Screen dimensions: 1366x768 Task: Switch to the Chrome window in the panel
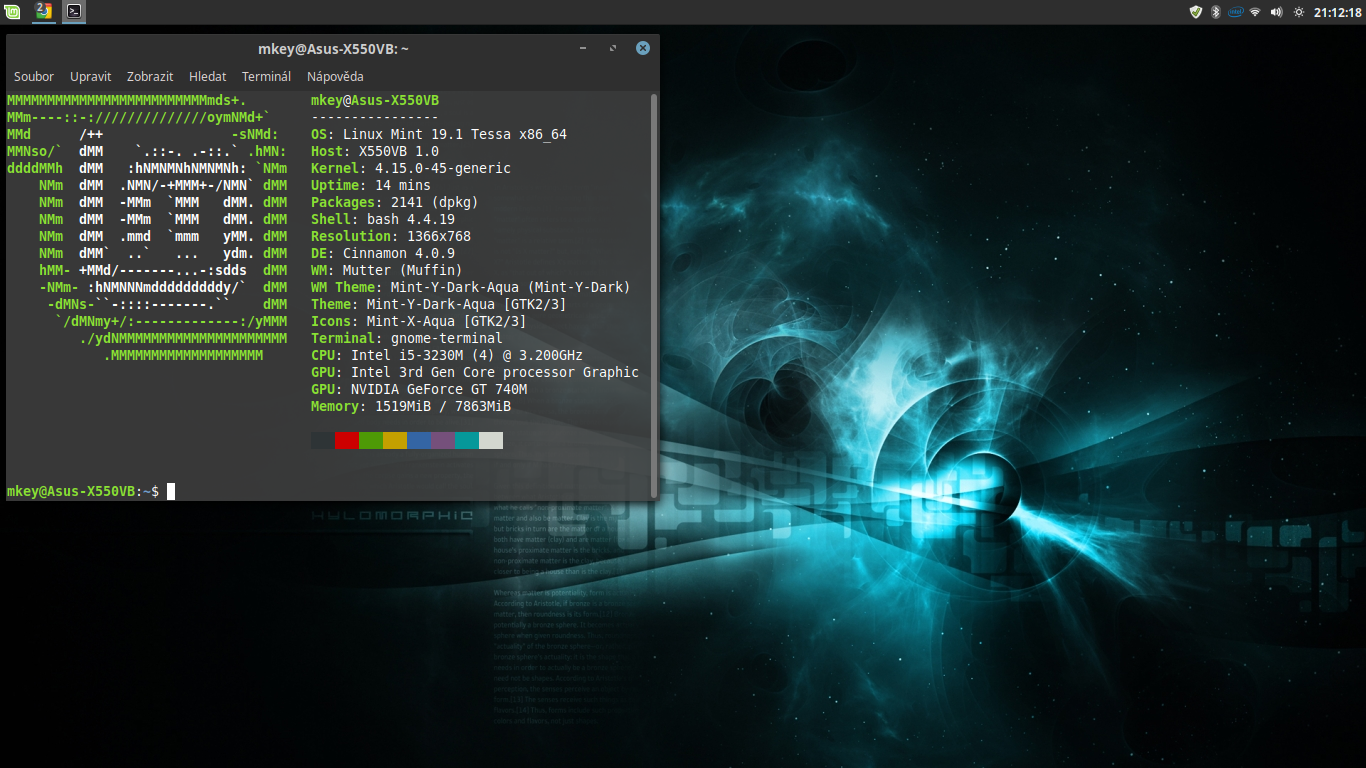tap(43, 12)
